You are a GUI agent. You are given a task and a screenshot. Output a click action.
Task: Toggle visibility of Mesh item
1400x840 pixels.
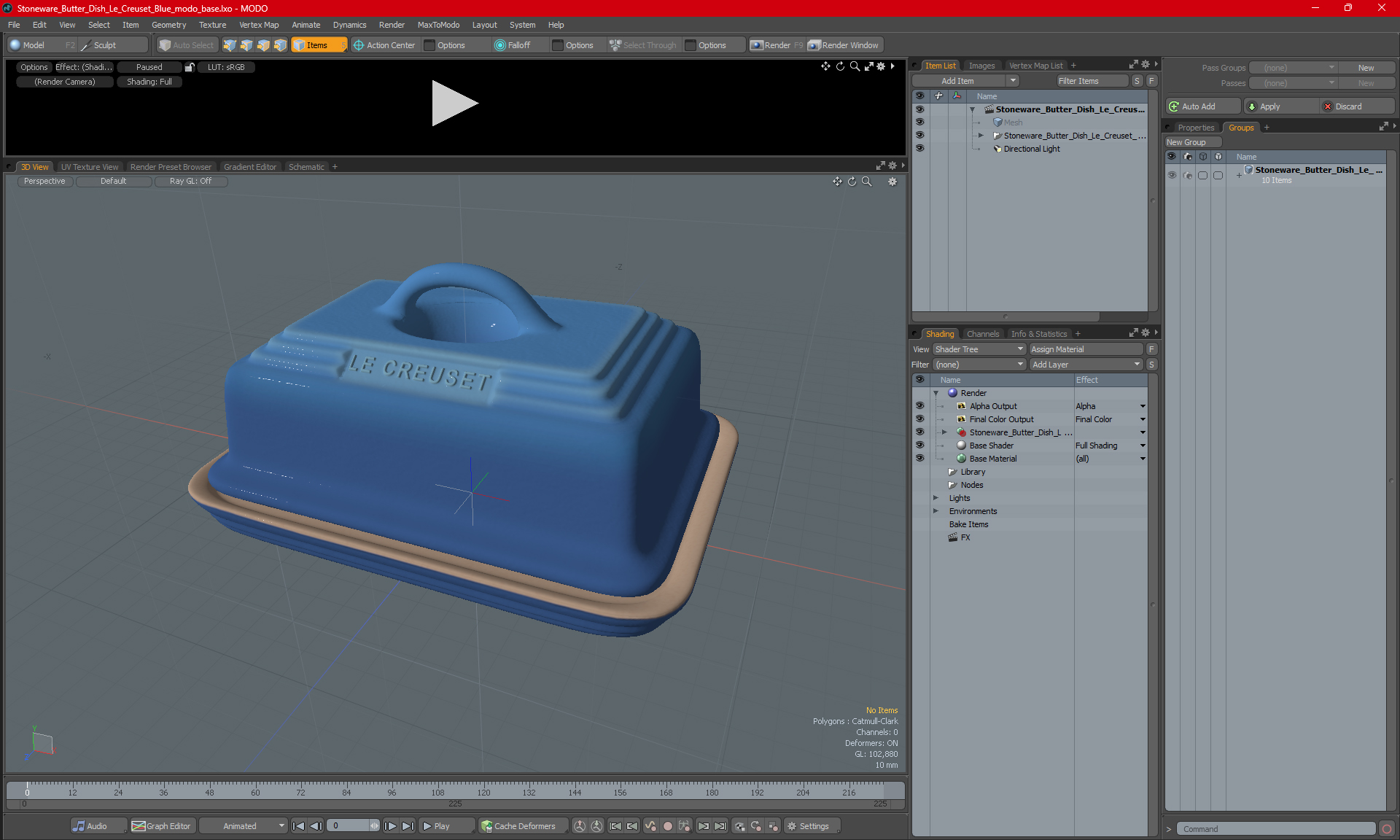pyautogui.click(x=919, y=122)
